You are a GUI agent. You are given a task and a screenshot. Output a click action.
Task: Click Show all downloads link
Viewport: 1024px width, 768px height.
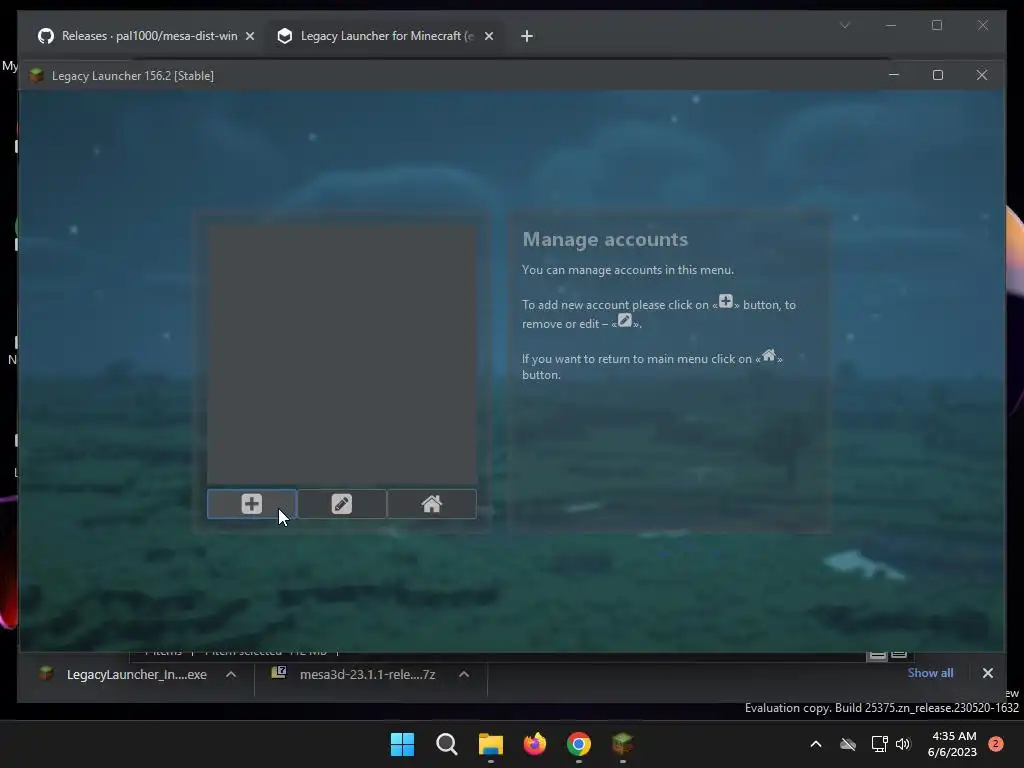coord(930,673)
